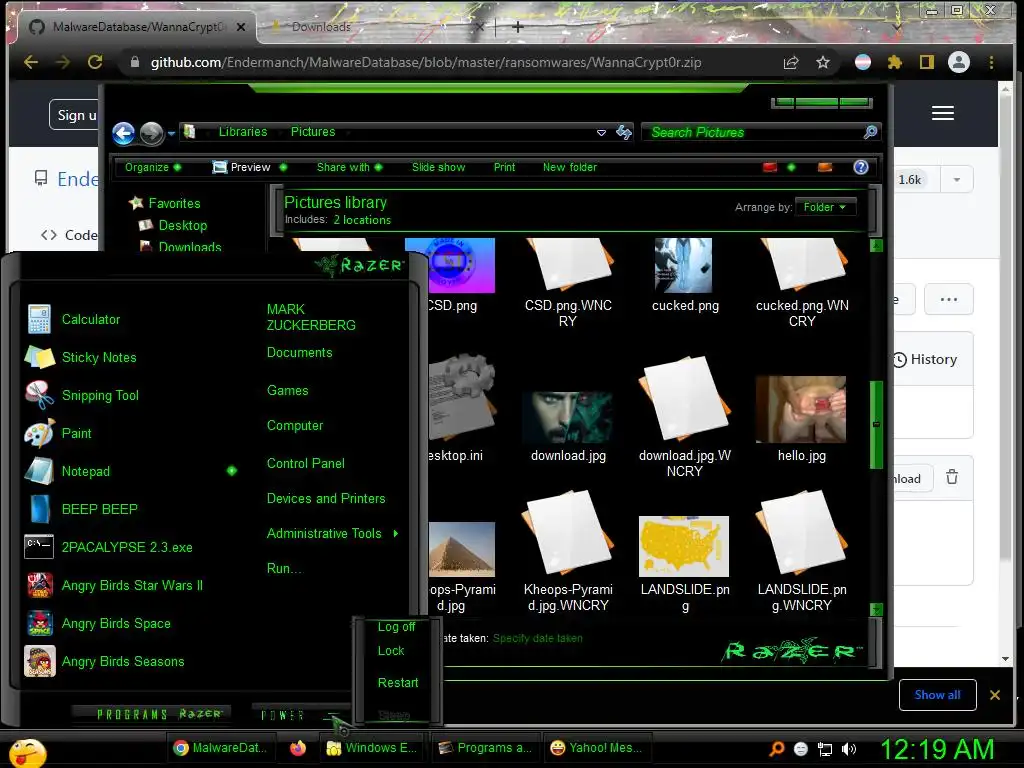Open Control Panel from start menu
This screenshot has height=768, width=1024.
pyautogui.click(x=306, y=463)
